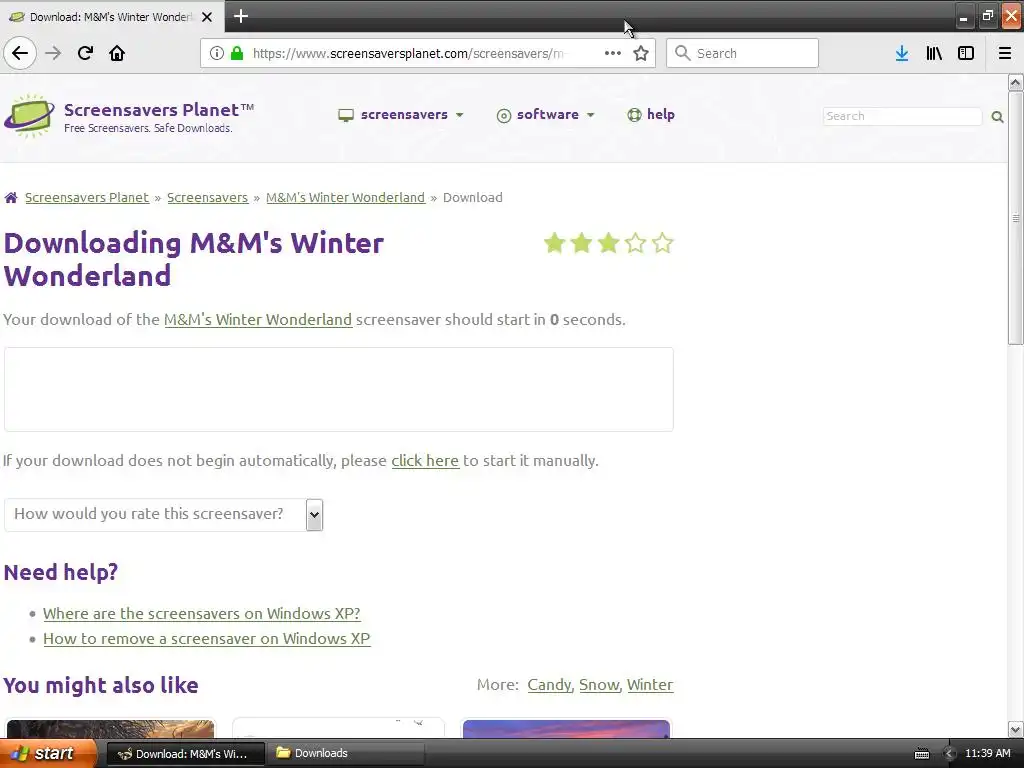Open the Library bookmarks icon

(934, 53)
